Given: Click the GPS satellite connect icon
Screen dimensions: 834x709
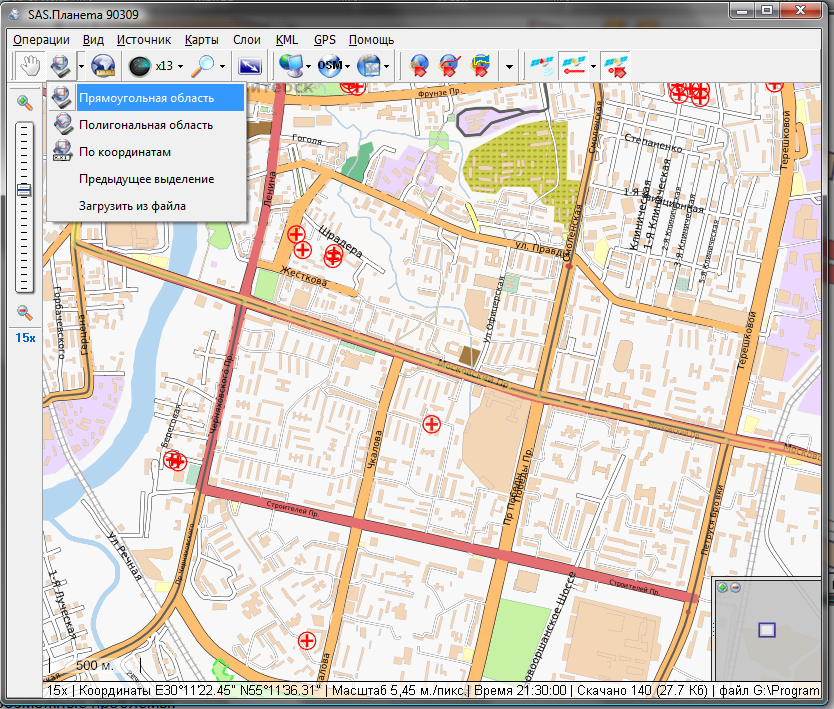Looking at the screenshot, I should pos(541,66).
